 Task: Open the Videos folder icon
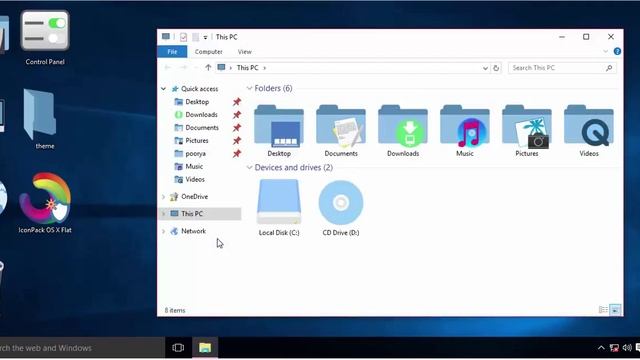(589, 131)
